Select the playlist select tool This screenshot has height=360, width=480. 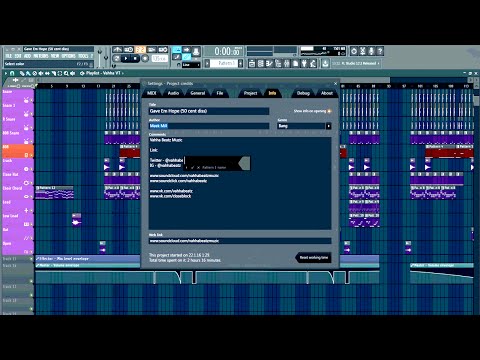click(x=60, y=73)
